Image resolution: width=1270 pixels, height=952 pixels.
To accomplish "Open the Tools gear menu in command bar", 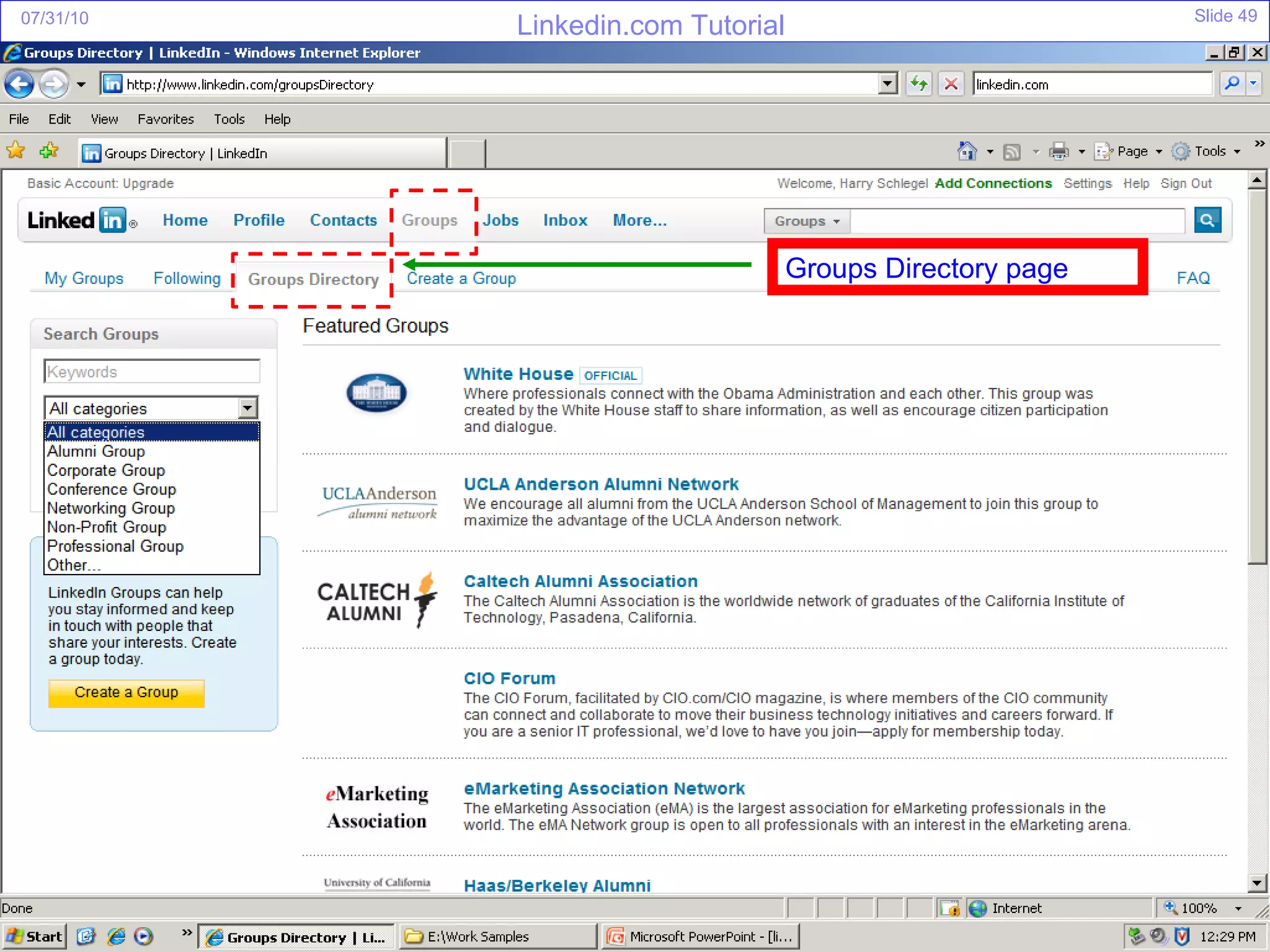I will 1206,151.
